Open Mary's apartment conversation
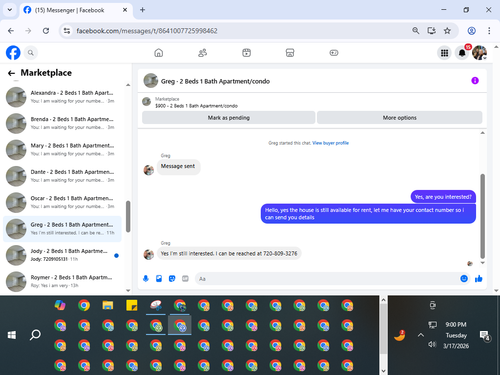 63,149
